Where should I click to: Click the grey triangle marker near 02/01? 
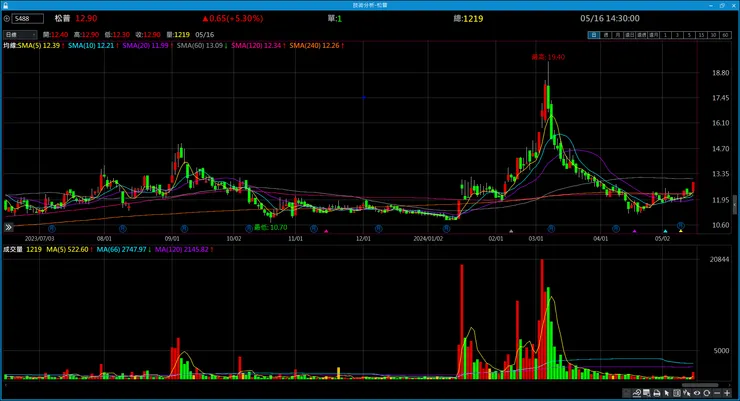pos(511,231)
